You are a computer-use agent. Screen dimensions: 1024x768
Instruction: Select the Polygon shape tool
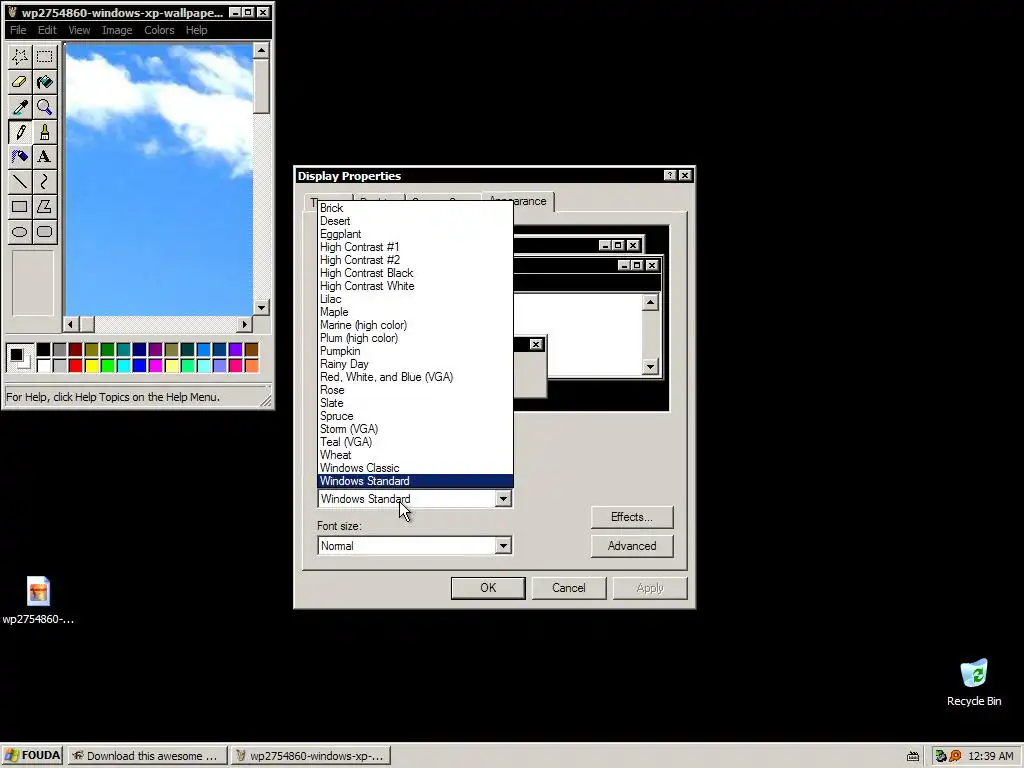pyautogui.click(x=44, y=207)
